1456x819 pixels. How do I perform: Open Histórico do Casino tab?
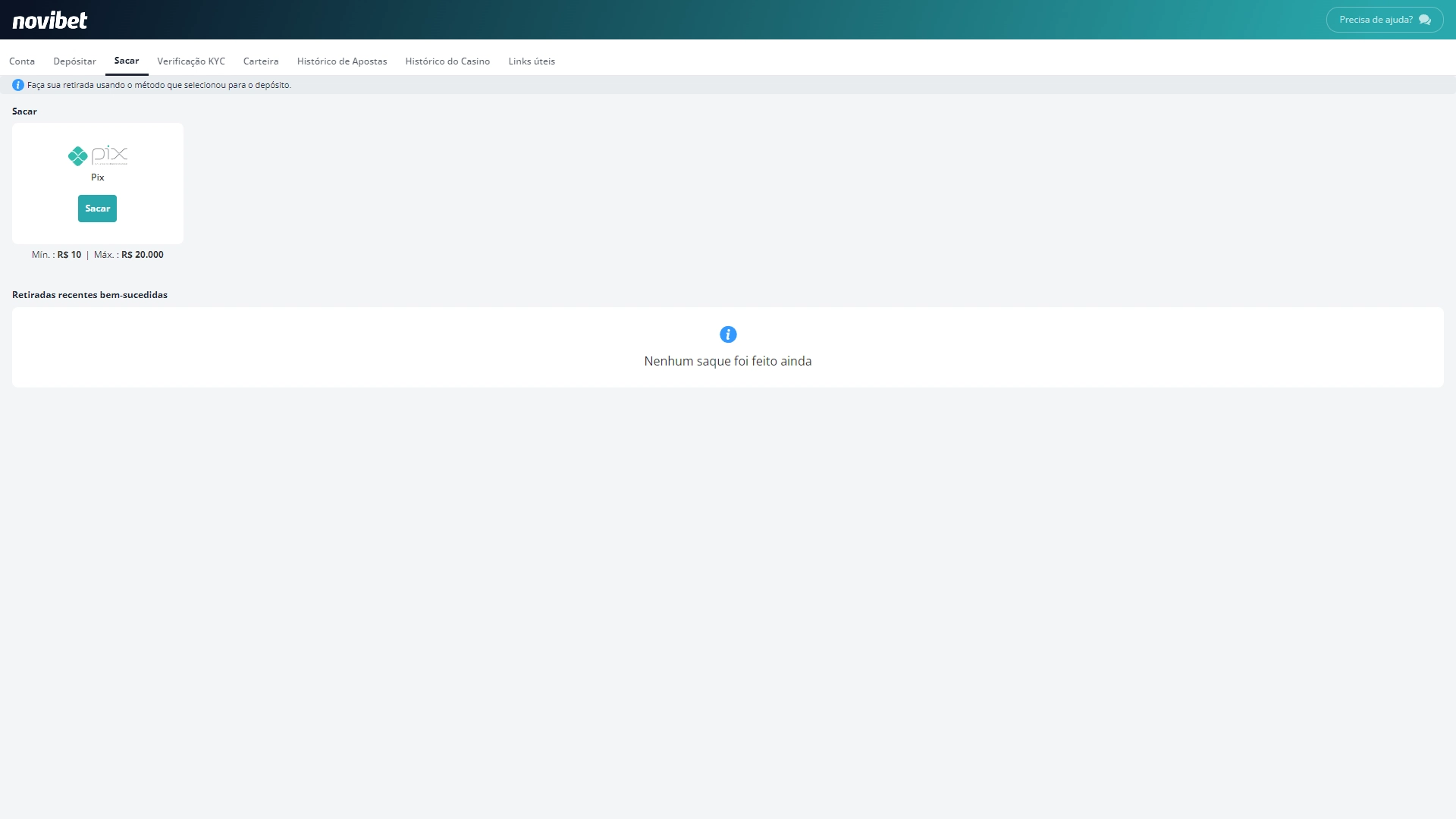447,61
